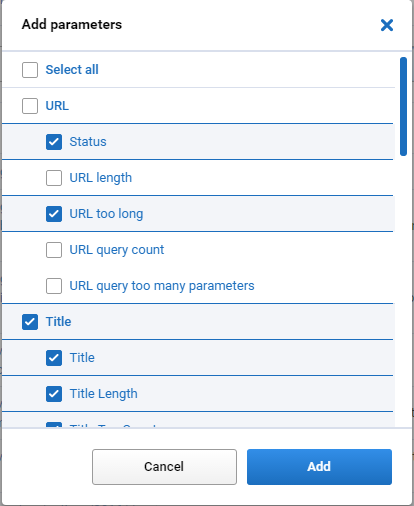Check the Select all checkbox
The image size is (414, 506).
point(30,70)
